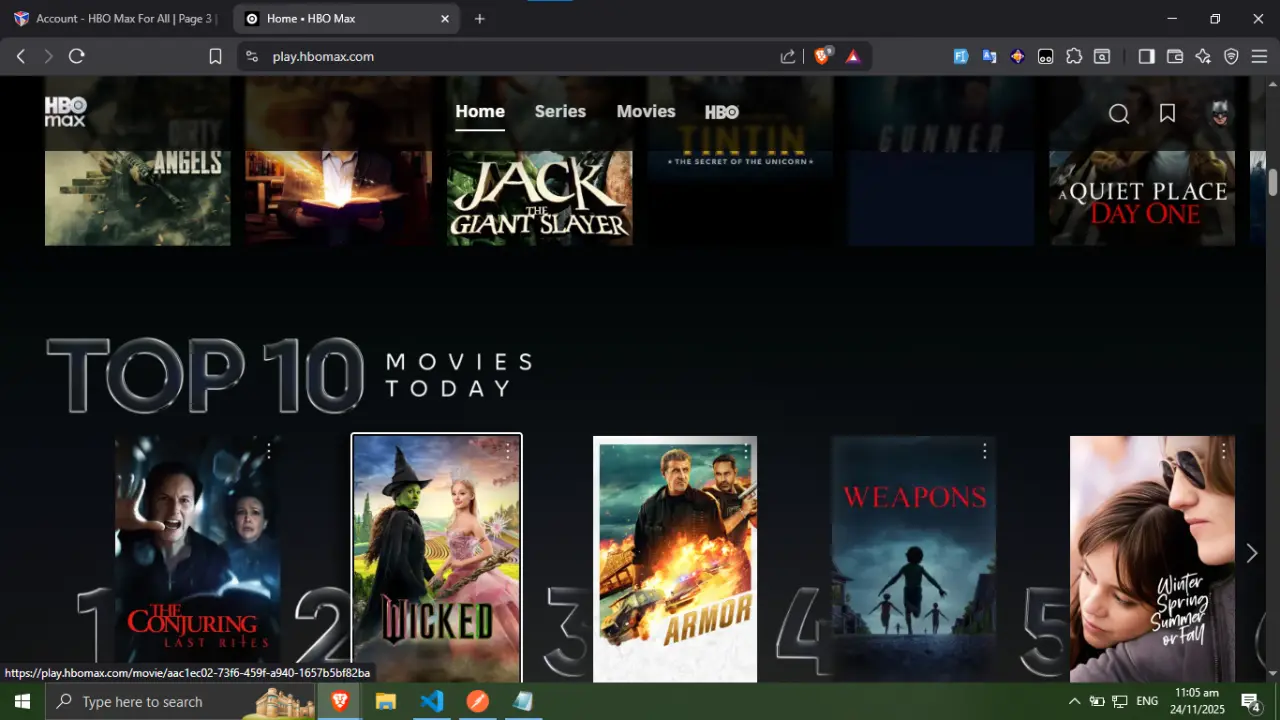Show next Top 10 movies with right arrow
The image size is (1280, 720).
coord(1251,553)
